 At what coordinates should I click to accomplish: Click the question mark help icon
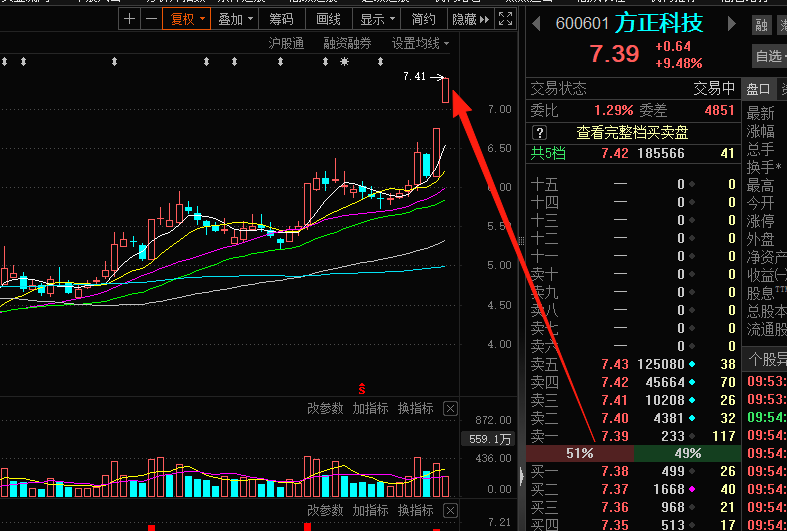[x=539, y=133]
